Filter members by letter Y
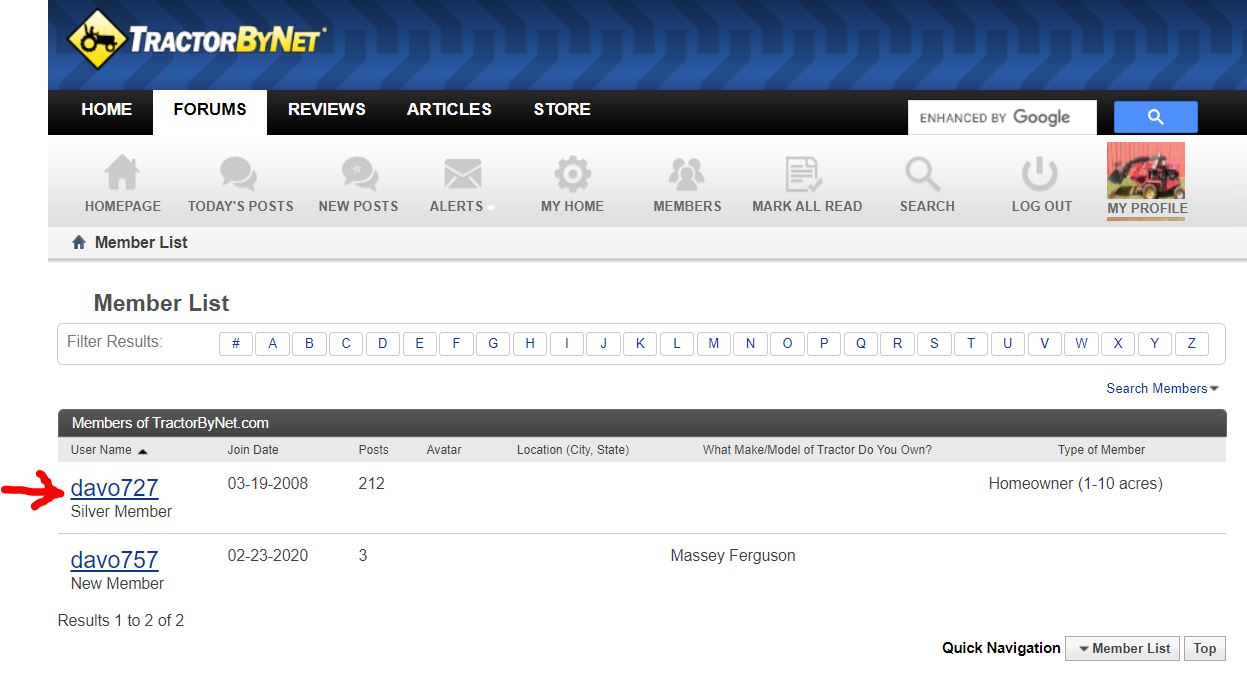The width and height of the screenshot is (1247, 675). [x=1155, y=344]
